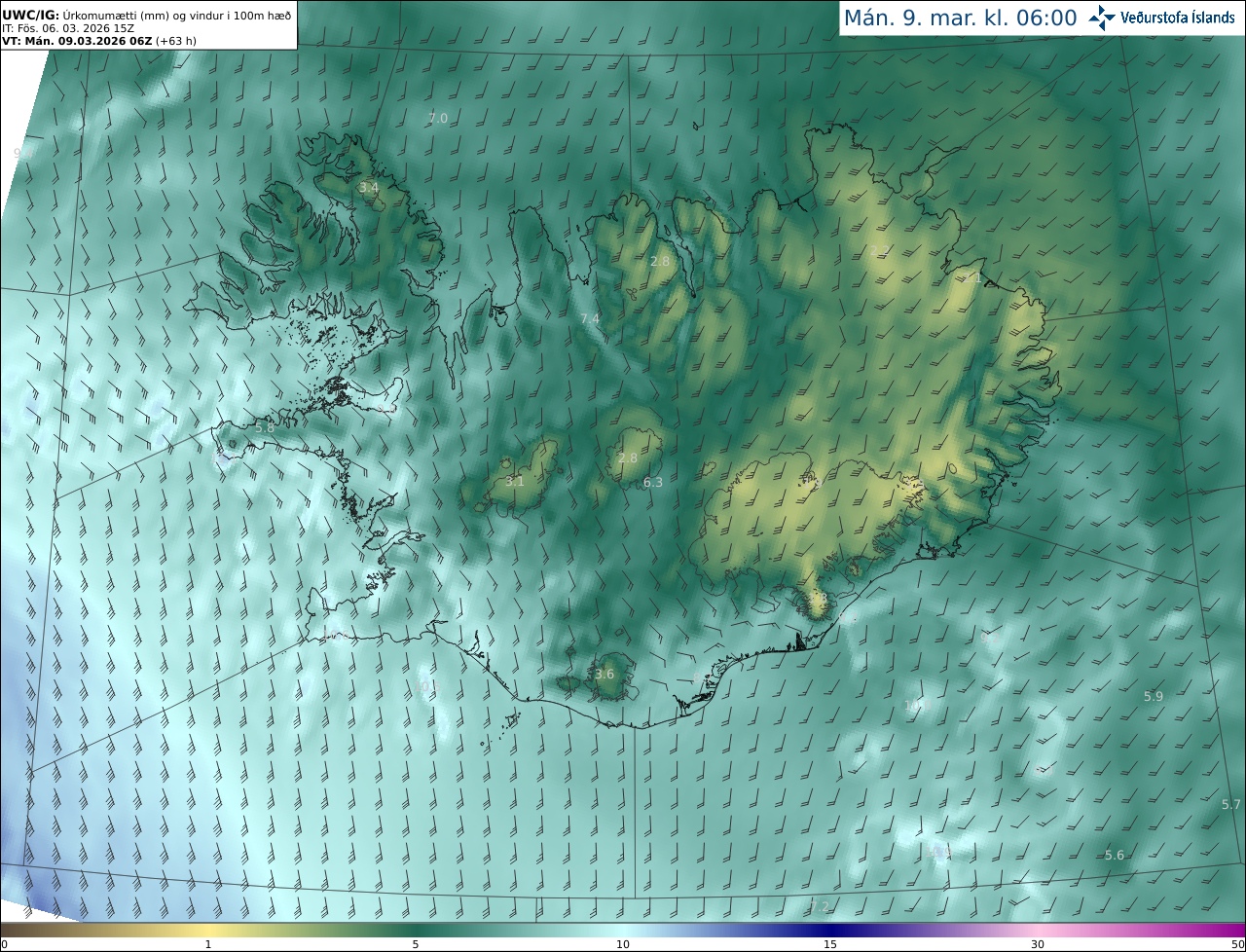Viewport: 1246px width, 952px height.
Task: Click the 3.4 value on Westfjords
Action: [368, 187]
